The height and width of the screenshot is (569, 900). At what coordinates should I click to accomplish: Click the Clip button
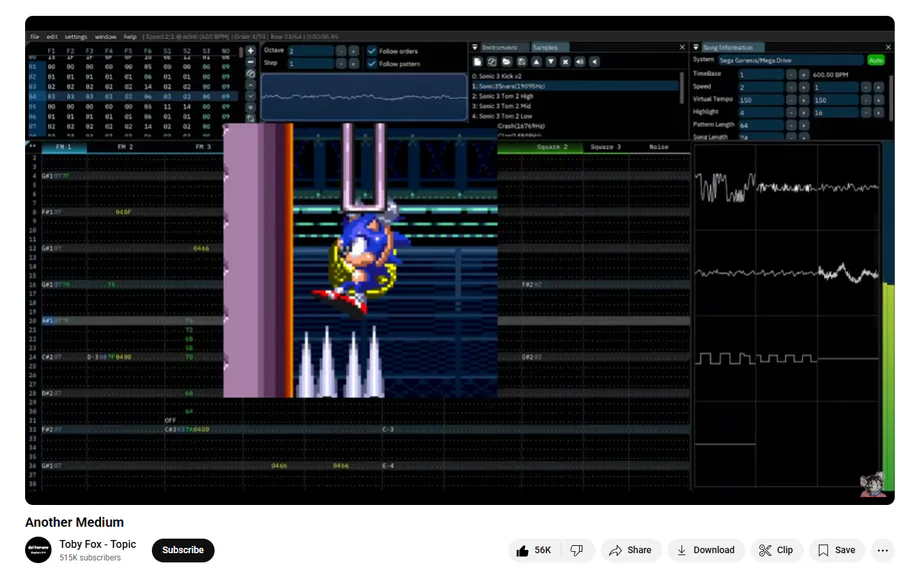coord(776,550)
